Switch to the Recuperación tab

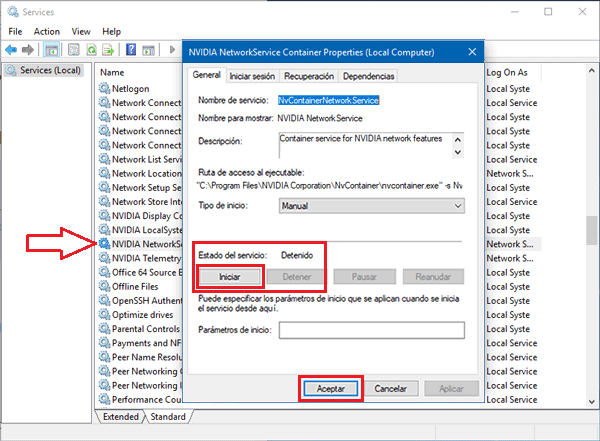309,76
